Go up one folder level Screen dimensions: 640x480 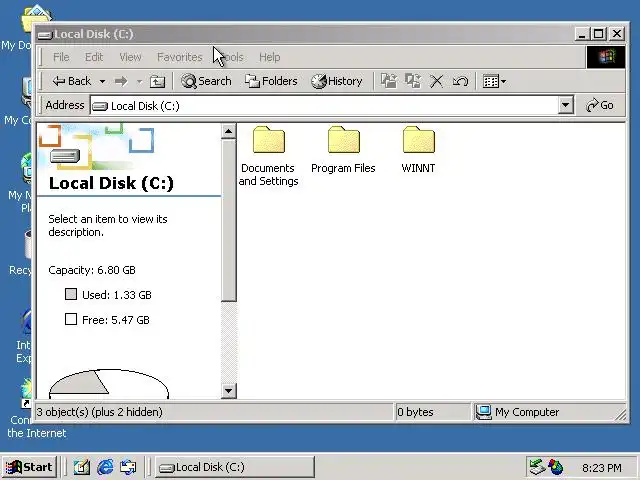pyautogui.click(x=157, y=82)
